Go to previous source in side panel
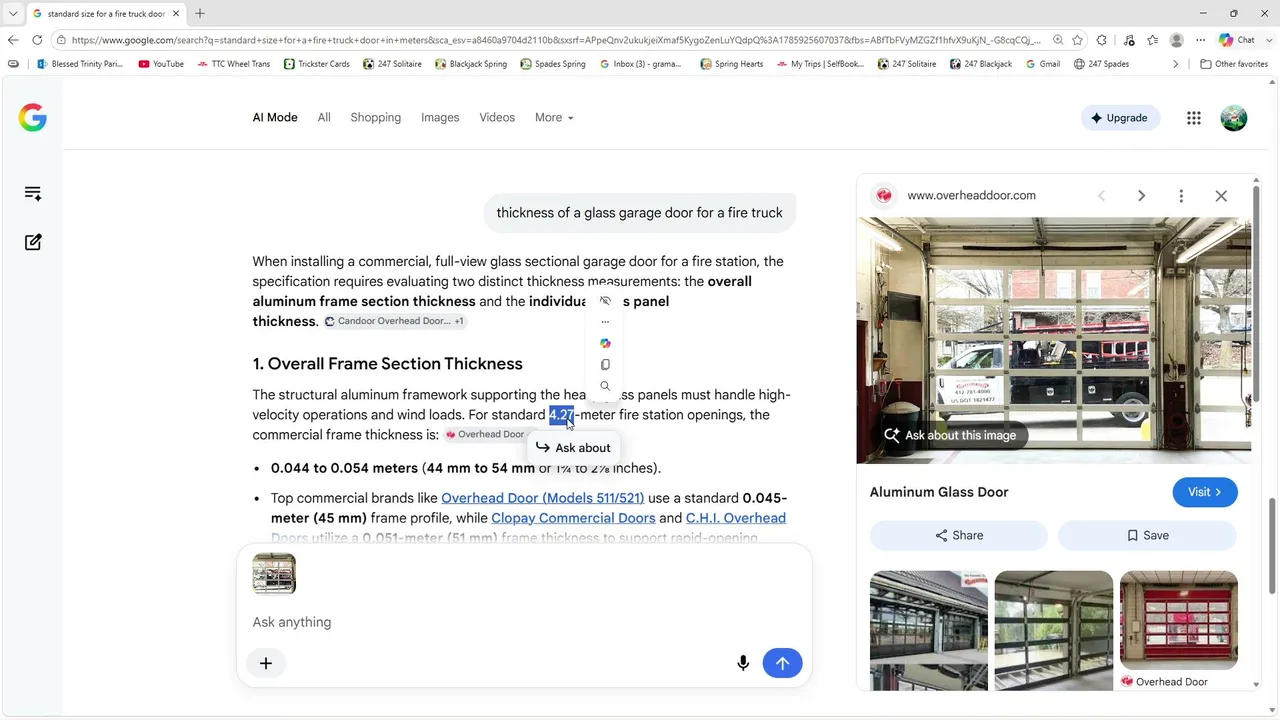This screenshot has height=720, width=1280. (1101, 196)
